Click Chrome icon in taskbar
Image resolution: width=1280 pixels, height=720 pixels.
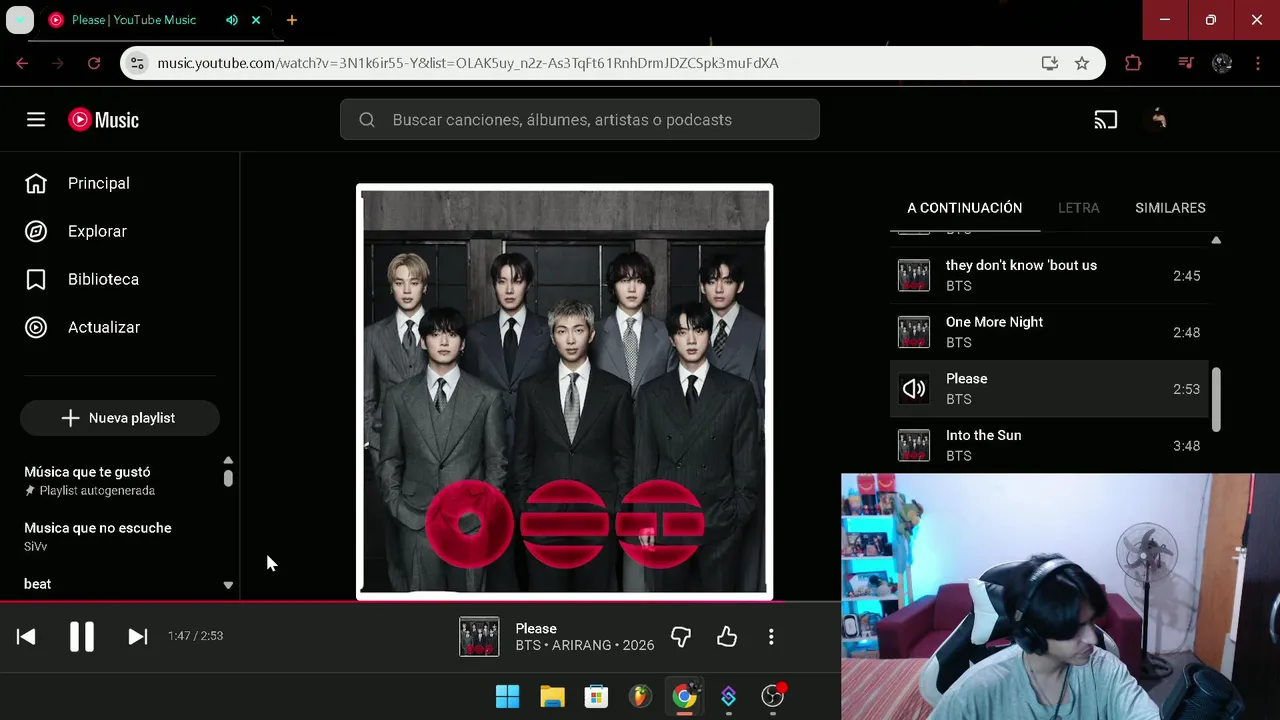click(684, 696)
